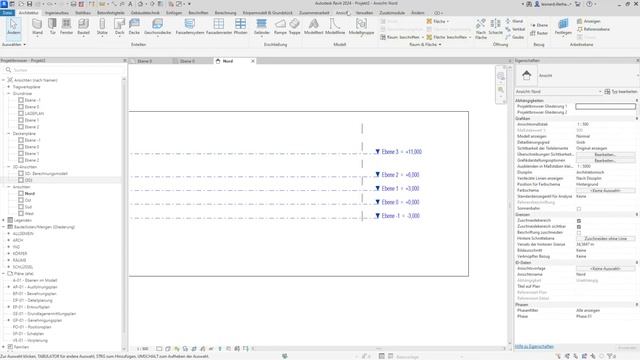Viewport: 640px width, 360px height.
Task: Click Keine Auswahl button for Ansichtsvorlage
Action: 605,269
